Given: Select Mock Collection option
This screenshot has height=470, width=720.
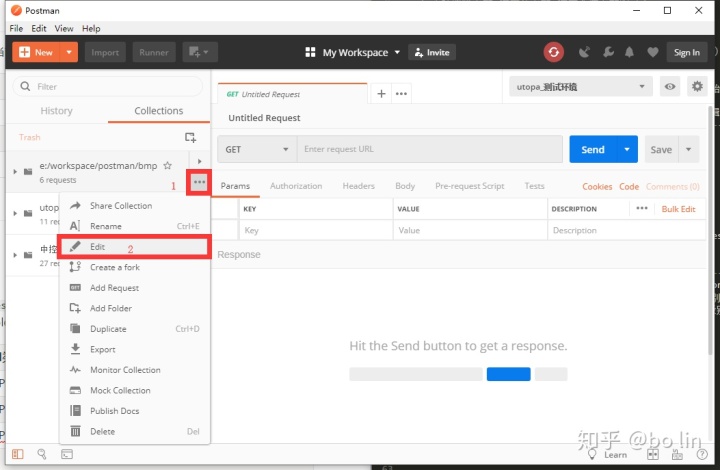Looking at the screenshot, I should point(135,390).
